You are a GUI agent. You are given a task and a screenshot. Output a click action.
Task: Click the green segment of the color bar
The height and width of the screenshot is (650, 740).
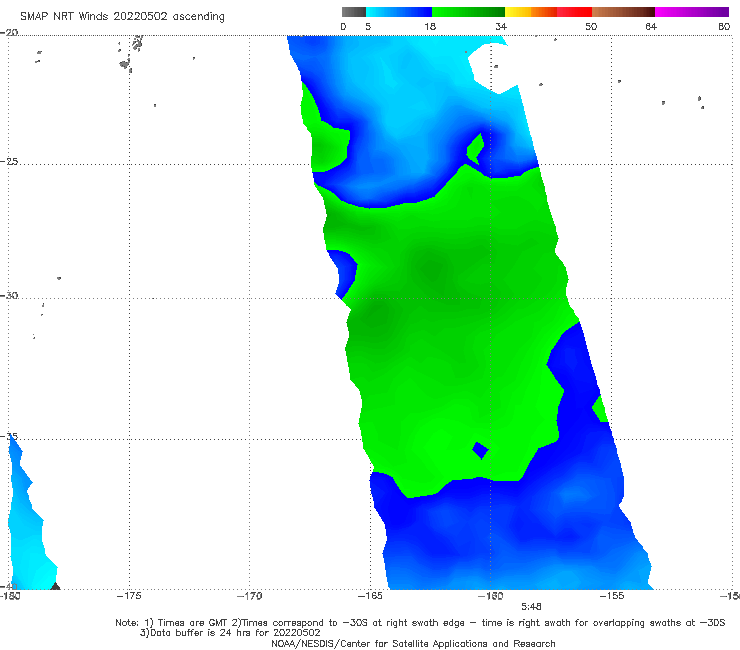tap(468, 12)
